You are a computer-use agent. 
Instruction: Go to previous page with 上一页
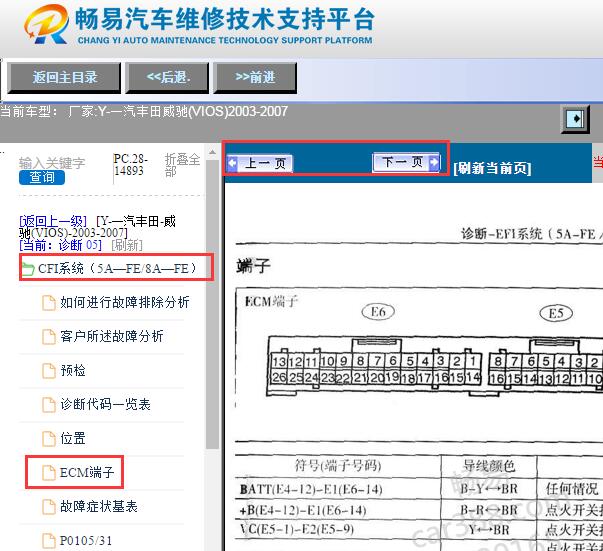coord(260,163)
